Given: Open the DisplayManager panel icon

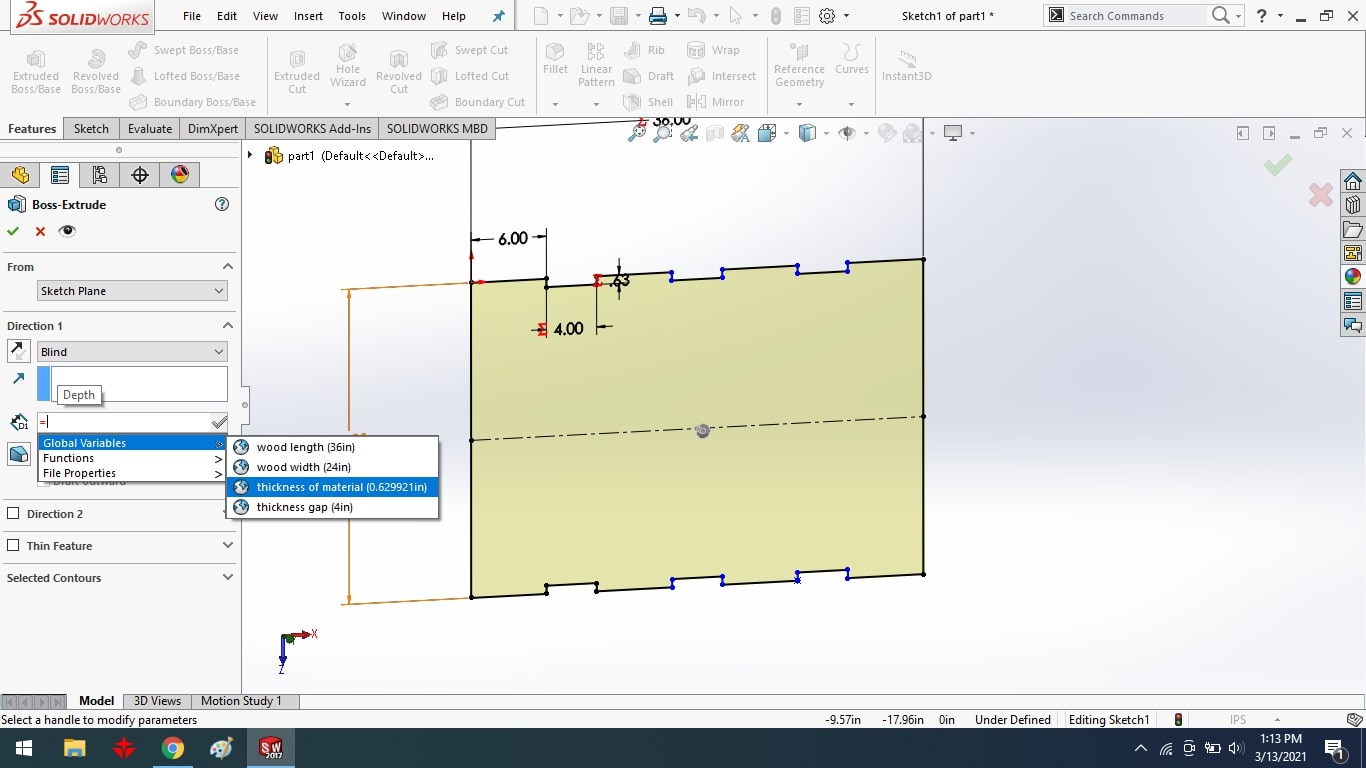Looking at the screenshot, I should 180,175.
